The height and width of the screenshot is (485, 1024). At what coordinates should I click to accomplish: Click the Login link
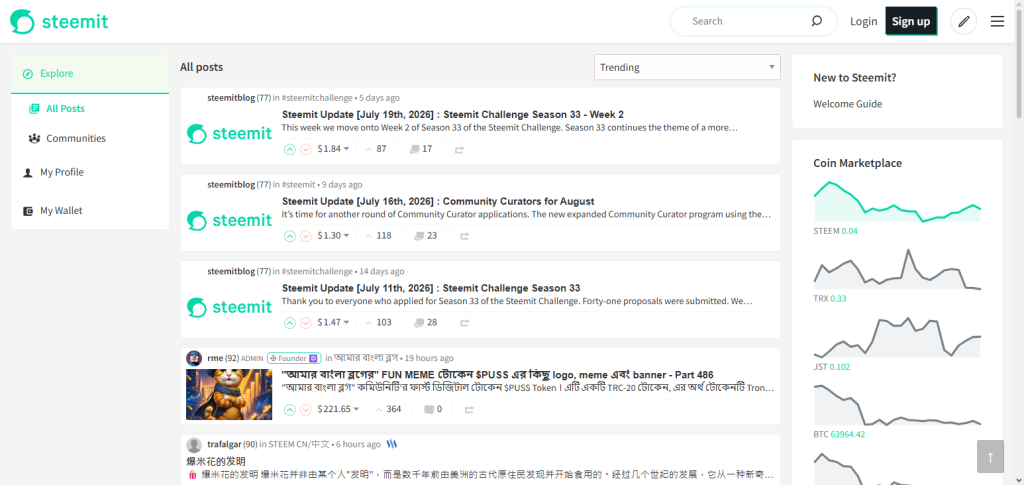coord(863,22)
